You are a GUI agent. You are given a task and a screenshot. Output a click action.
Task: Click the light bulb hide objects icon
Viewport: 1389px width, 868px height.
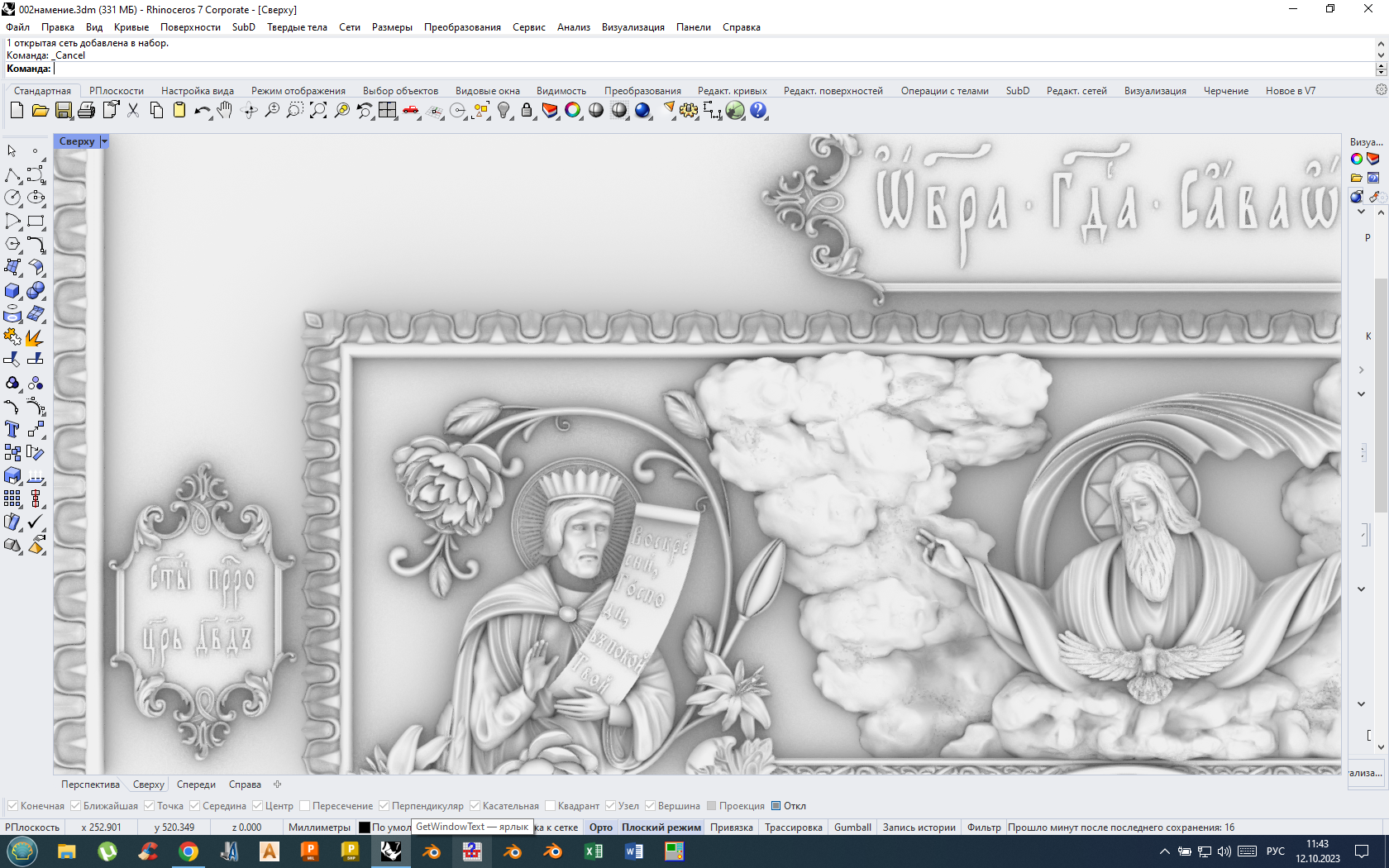[504, 110]
